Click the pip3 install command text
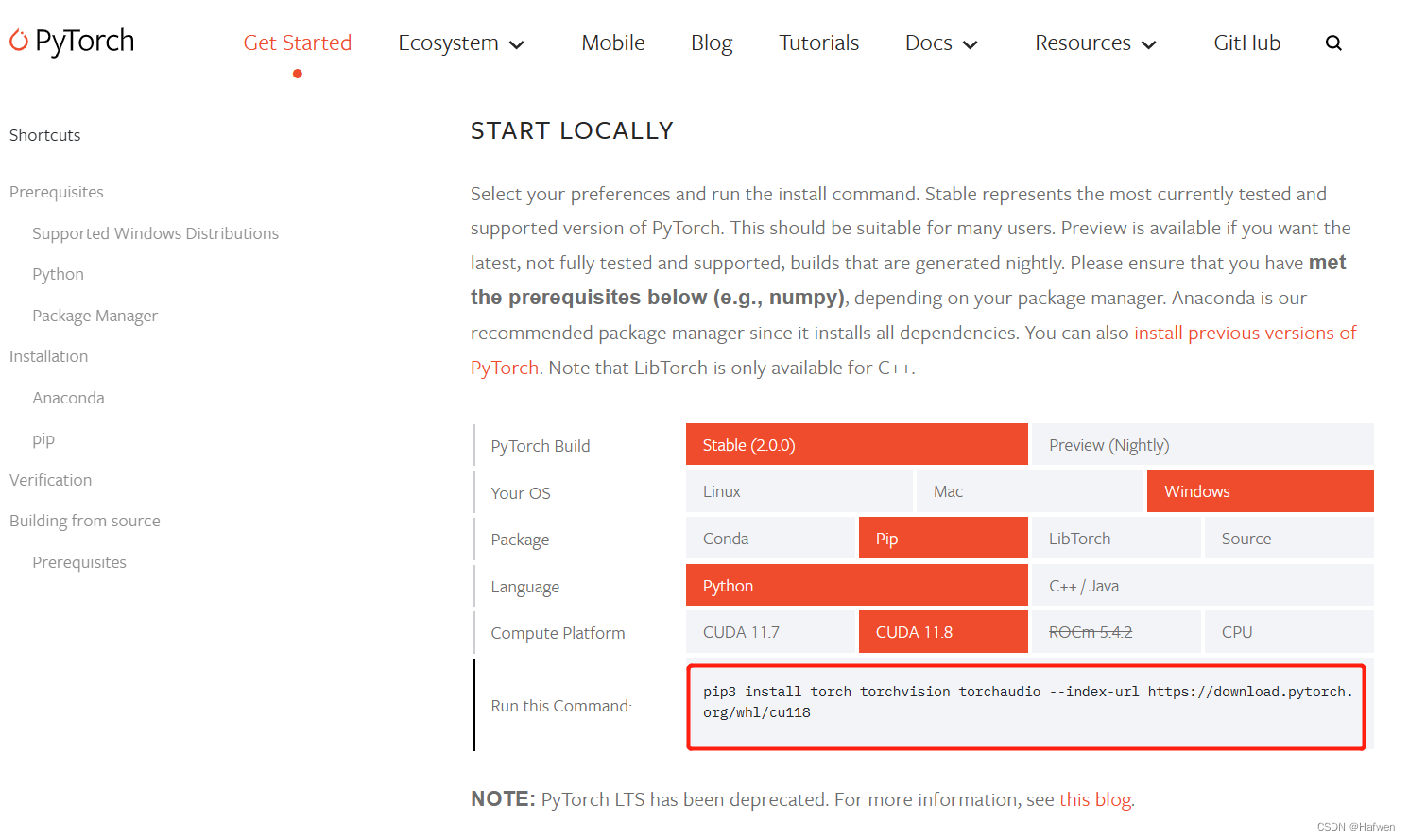 [1027, 702]
